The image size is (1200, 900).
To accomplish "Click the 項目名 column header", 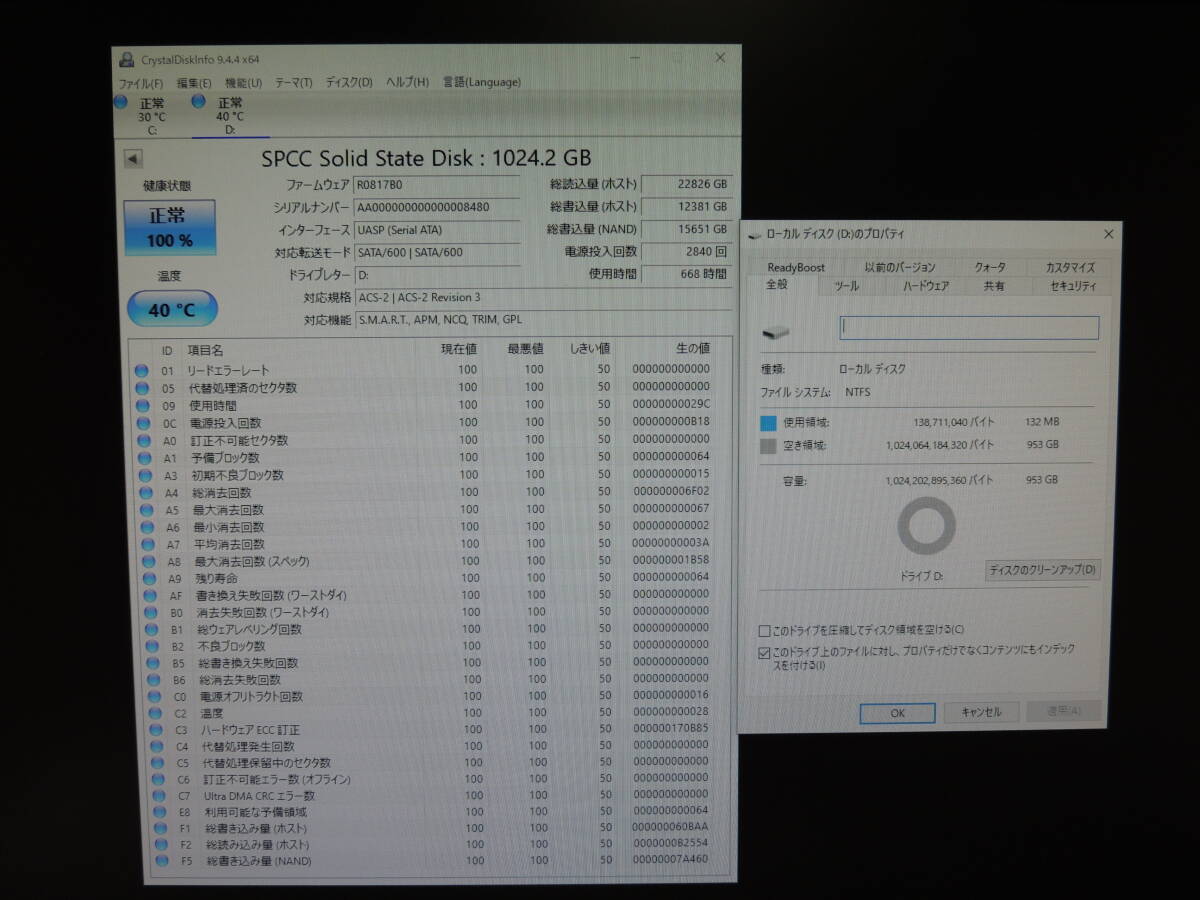I will tap(205, 349).
